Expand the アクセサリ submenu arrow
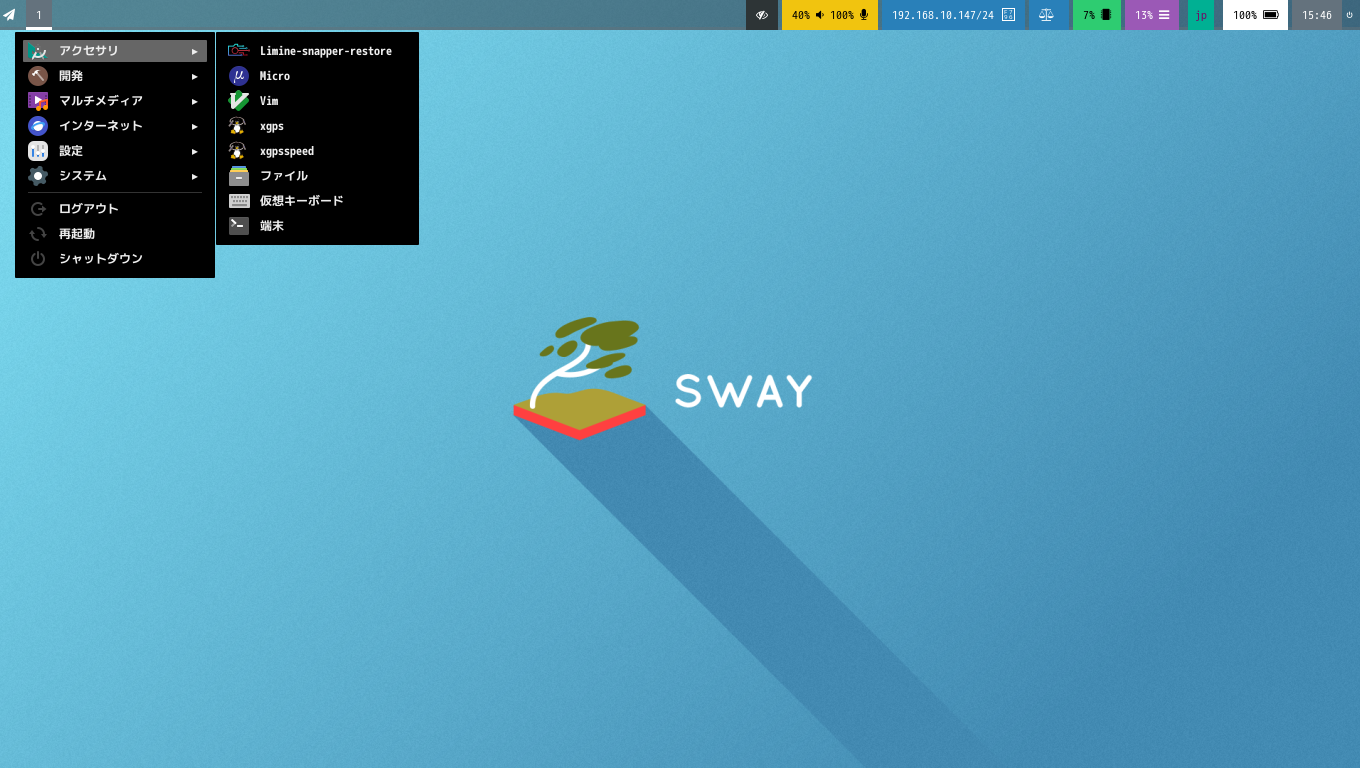This screenshot has height=768, width=1360. [x=195, y=51]
